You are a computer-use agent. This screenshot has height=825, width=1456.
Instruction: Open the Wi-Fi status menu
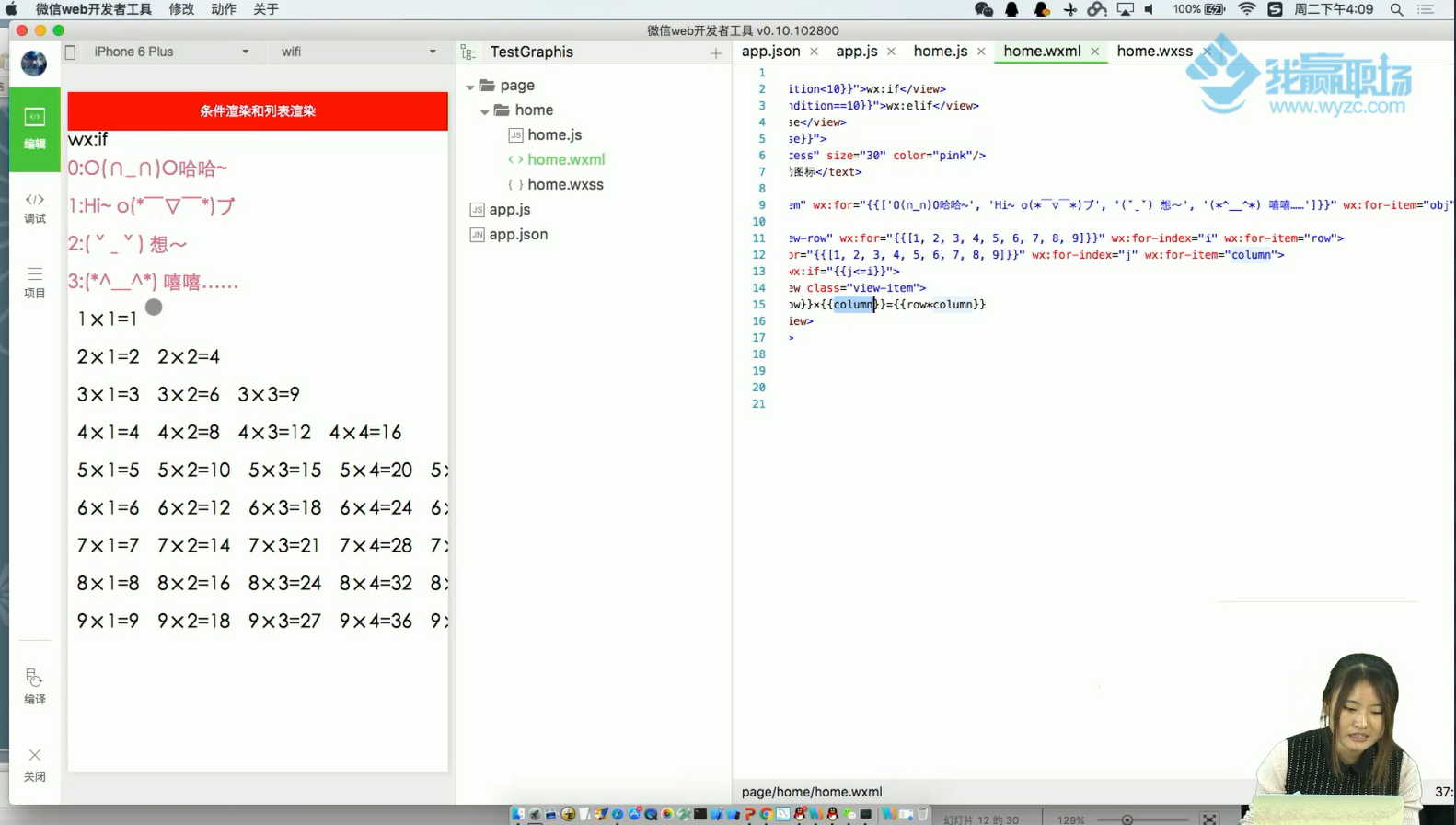pyautogui.click(x=1247, y=9)
